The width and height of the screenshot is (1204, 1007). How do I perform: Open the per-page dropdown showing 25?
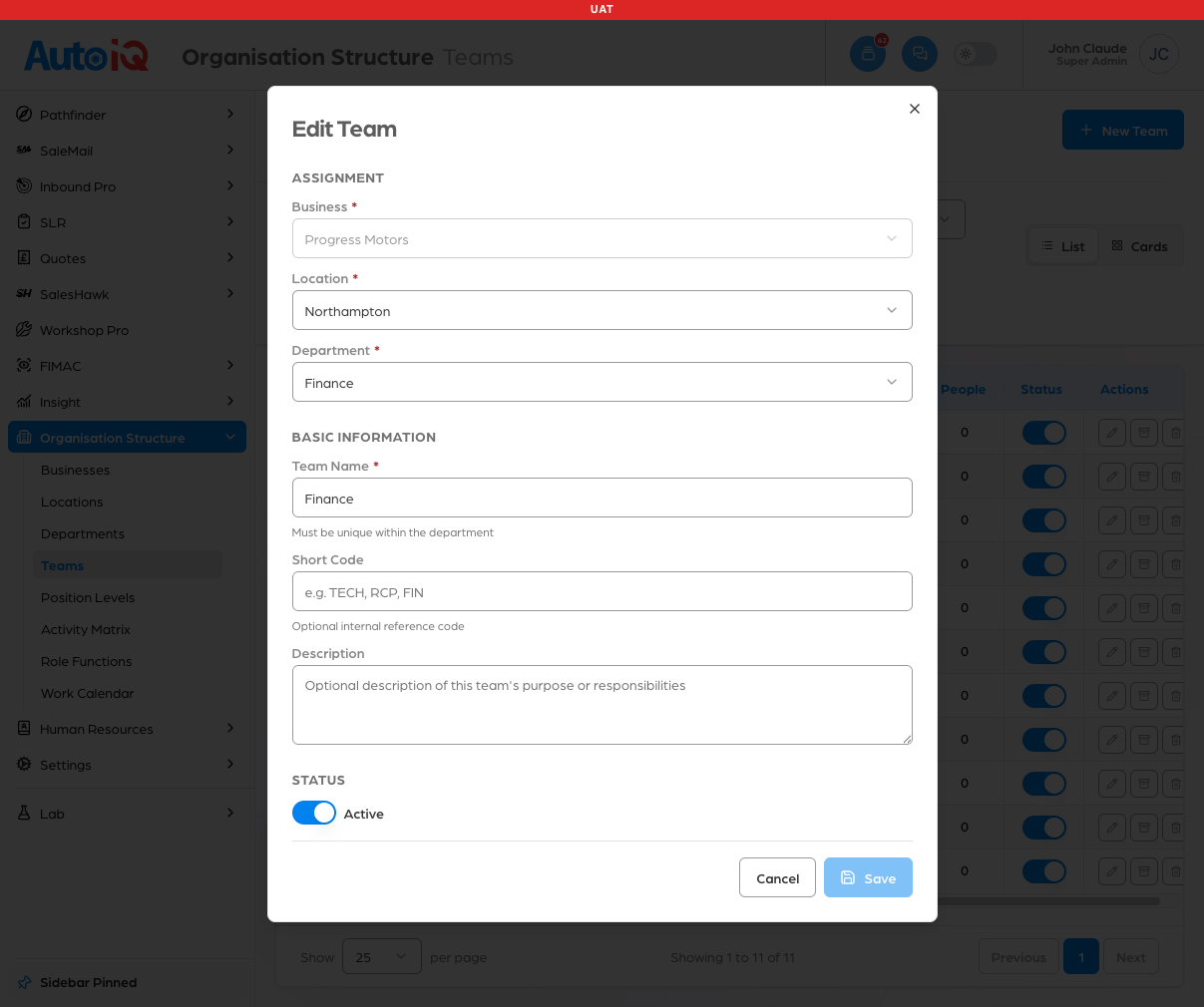pyautogui.click(x=382, y=957)
